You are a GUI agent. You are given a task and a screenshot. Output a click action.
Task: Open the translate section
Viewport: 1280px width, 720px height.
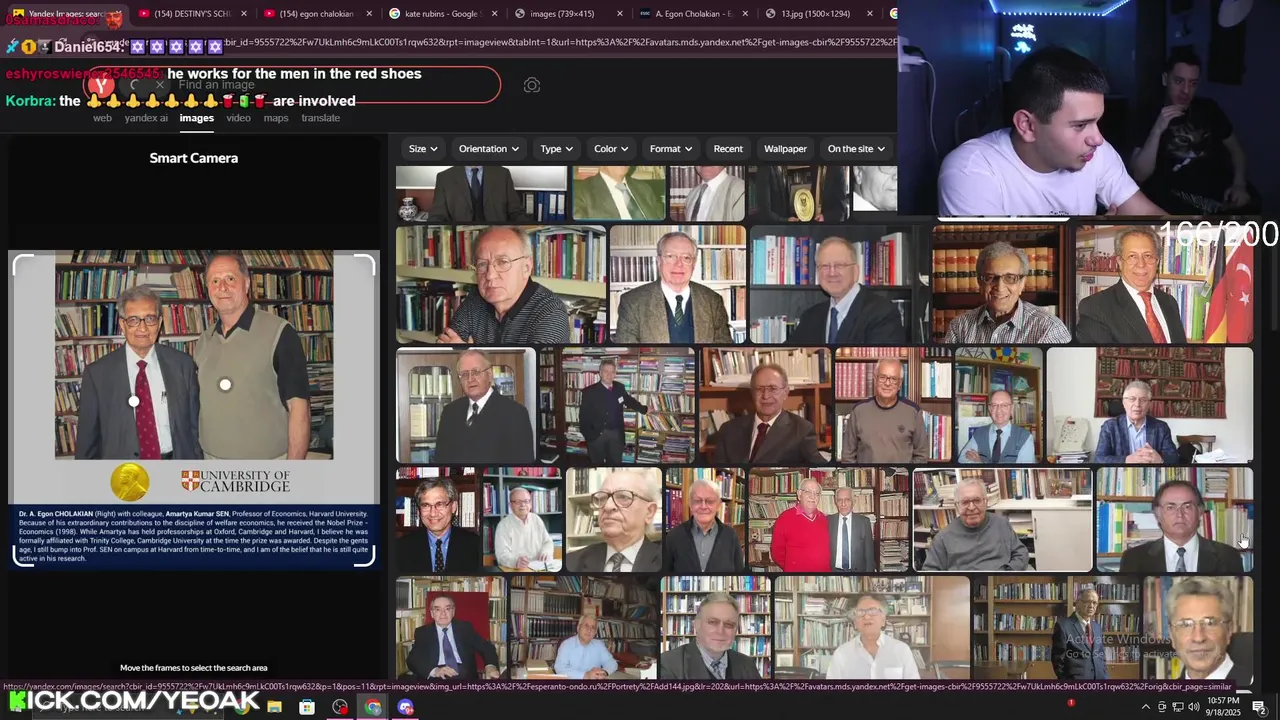pos(321,118)
